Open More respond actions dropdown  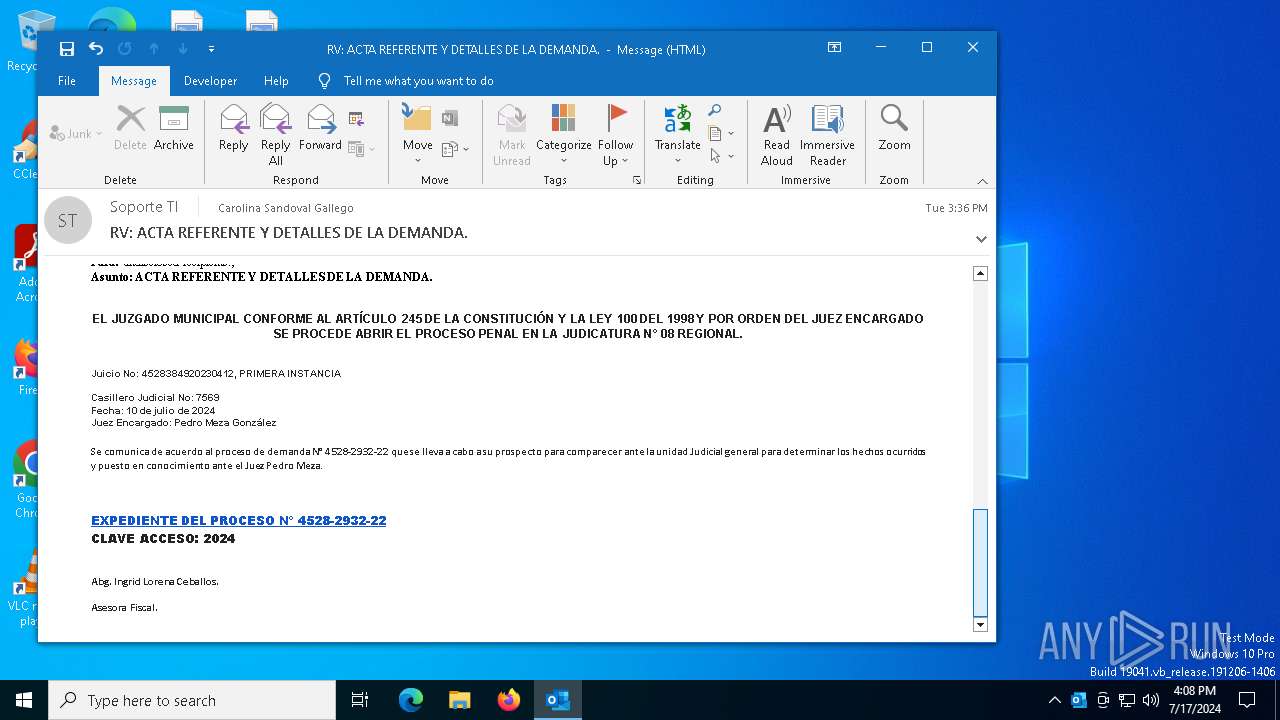[x=361, y=149]
